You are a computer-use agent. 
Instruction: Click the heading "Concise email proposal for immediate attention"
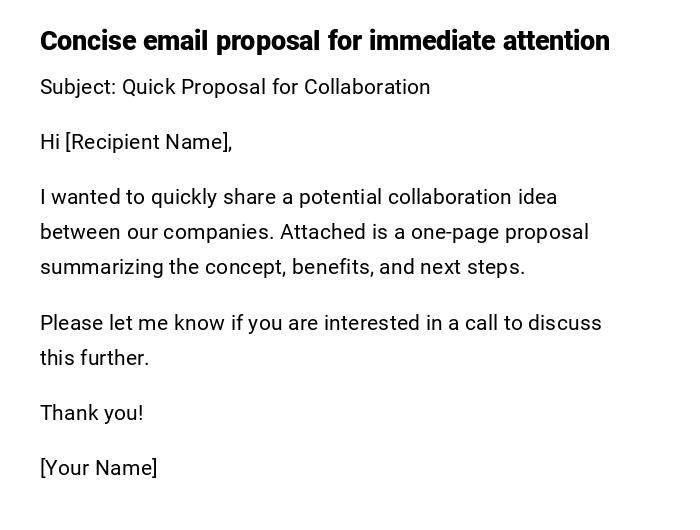tap(324, 41)
